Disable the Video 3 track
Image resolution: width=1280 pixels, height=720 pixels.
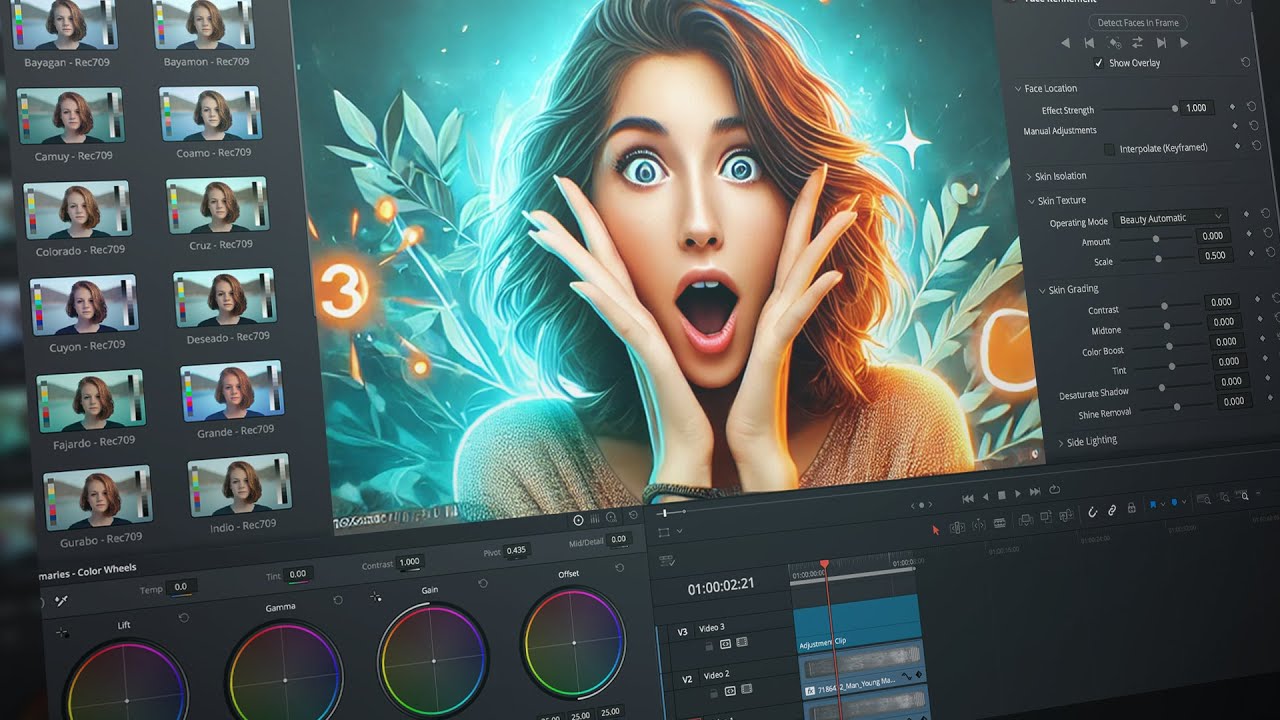(742, 642)
